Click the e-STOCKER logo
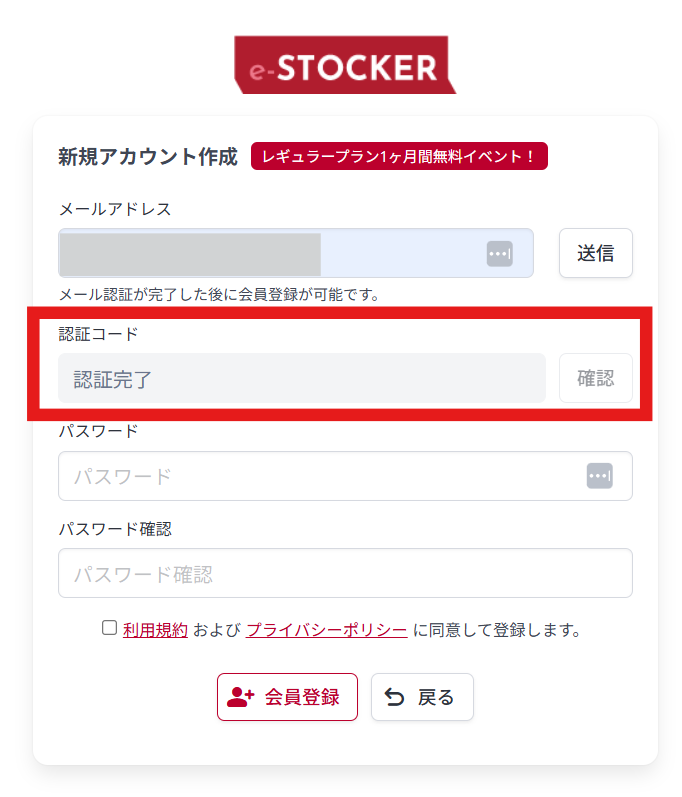The height and width of the screenshot is (797, 682). coord(345,66)
